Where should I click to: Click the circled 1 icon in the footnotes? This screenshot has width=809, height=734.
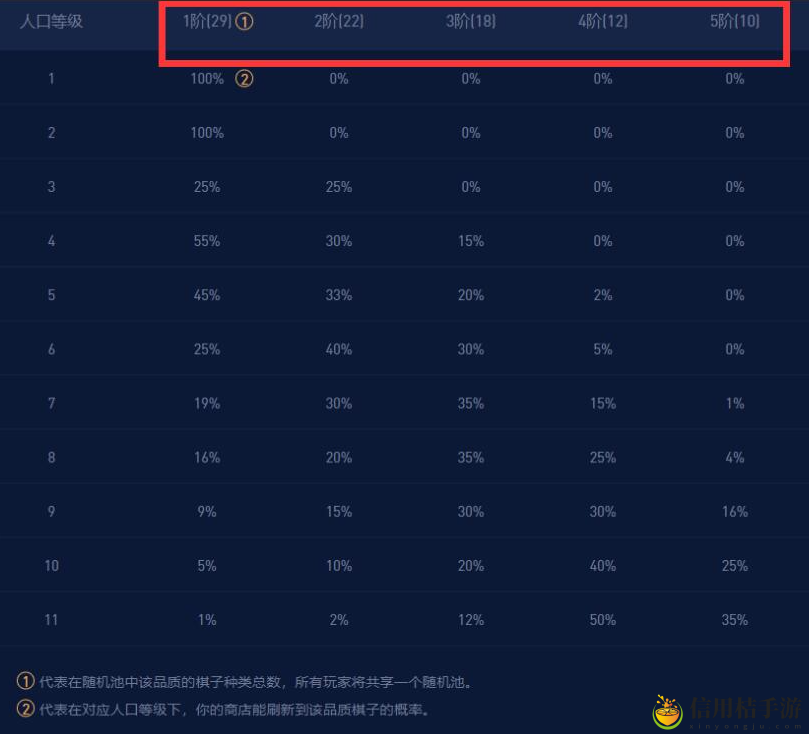click(25, 681)
